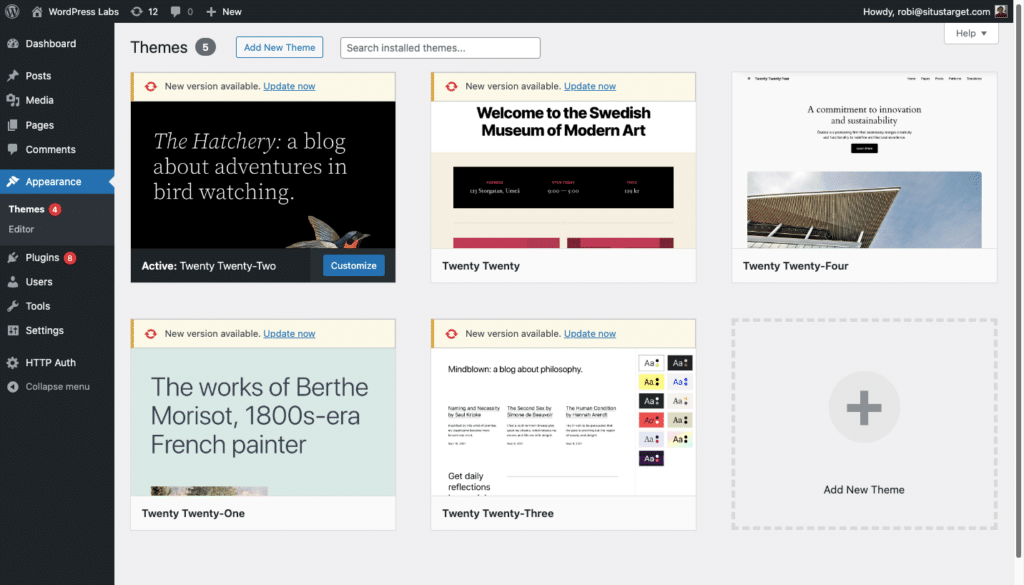Click the Tools wrench icon
This screenshot has height=585, width=1024.
pos(12,306)
